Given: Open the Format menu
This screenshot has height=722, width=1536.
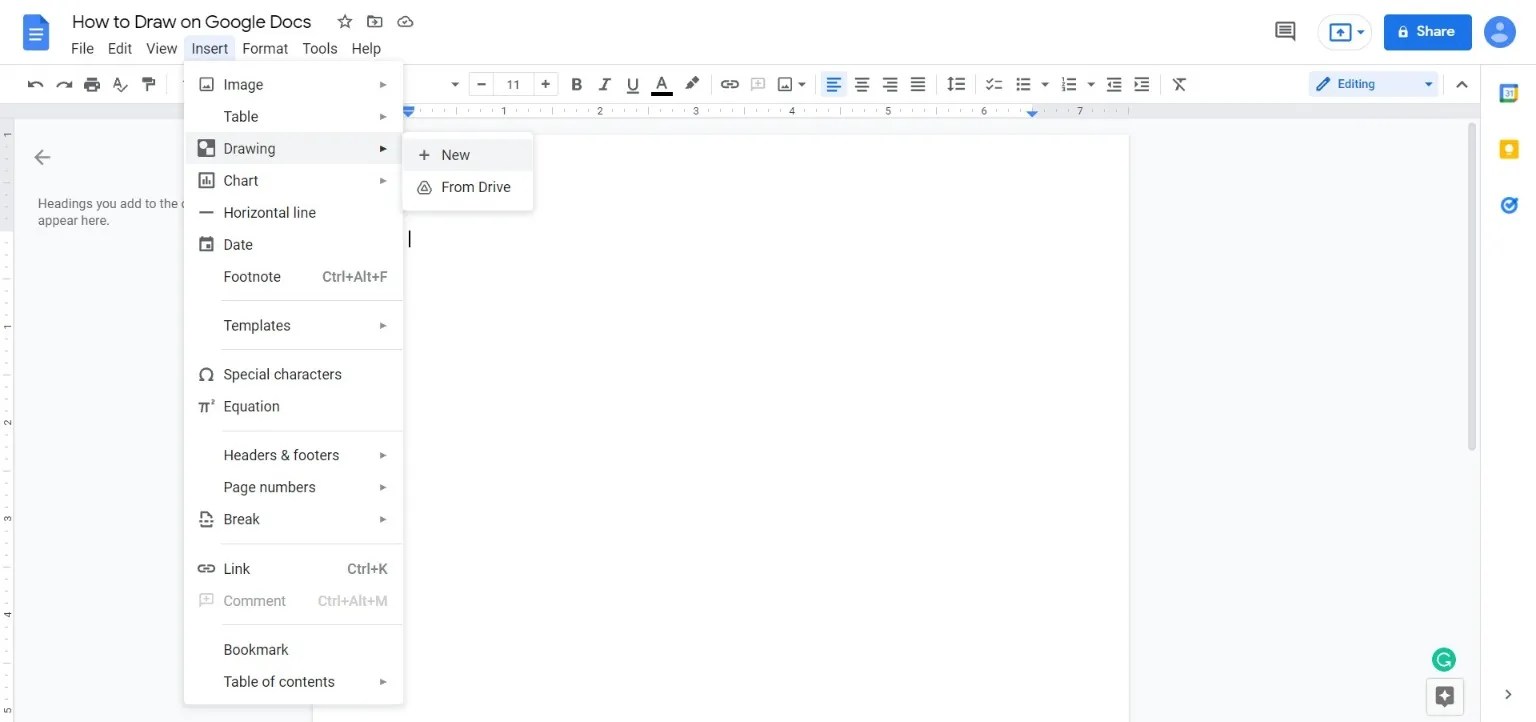Looking at the screenshot, I should coord(265,48).
